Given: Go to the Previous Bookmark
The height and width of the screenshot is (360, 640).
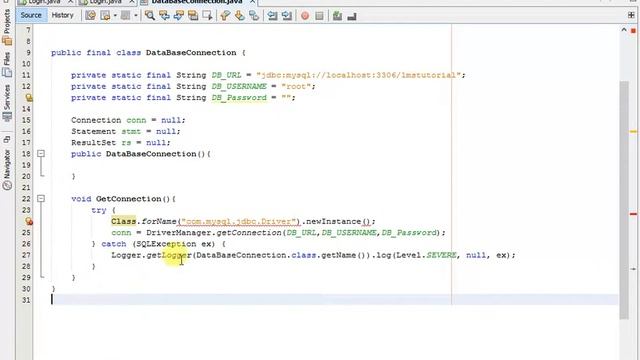Looking at the screenshot, I should coord(225,16).
